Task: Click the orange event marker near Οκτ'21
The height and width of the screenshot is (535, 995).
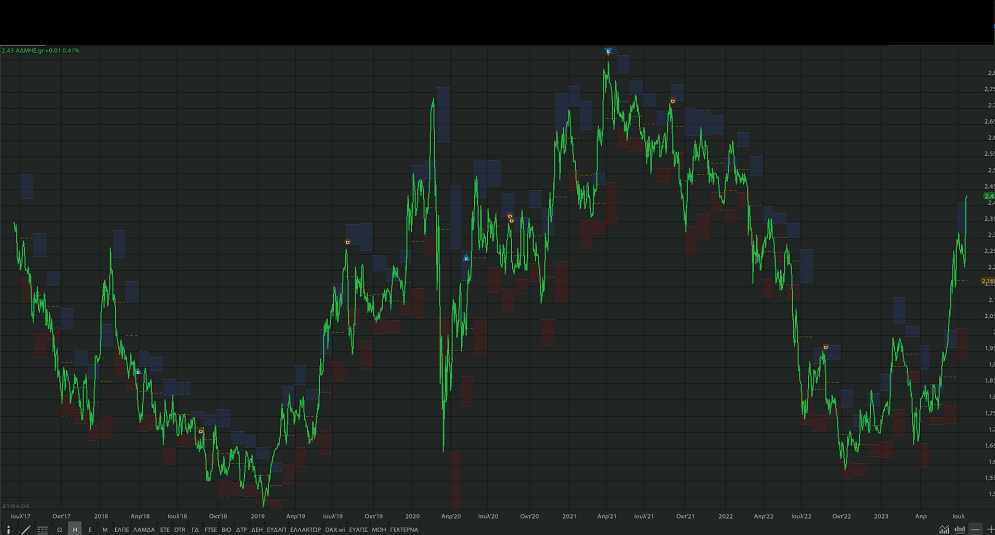Action: [x=673, y=101]
